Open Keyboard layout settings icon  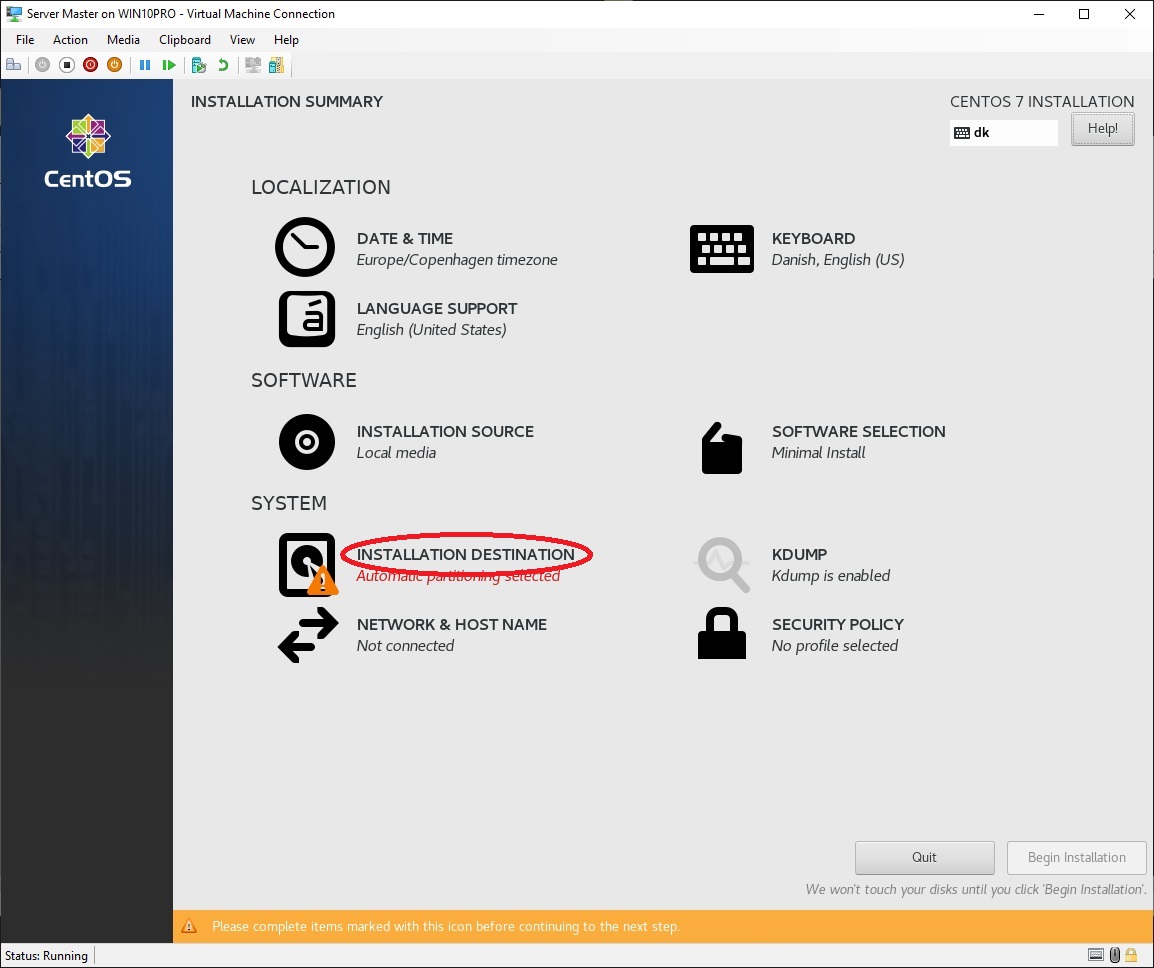[721, 249]
